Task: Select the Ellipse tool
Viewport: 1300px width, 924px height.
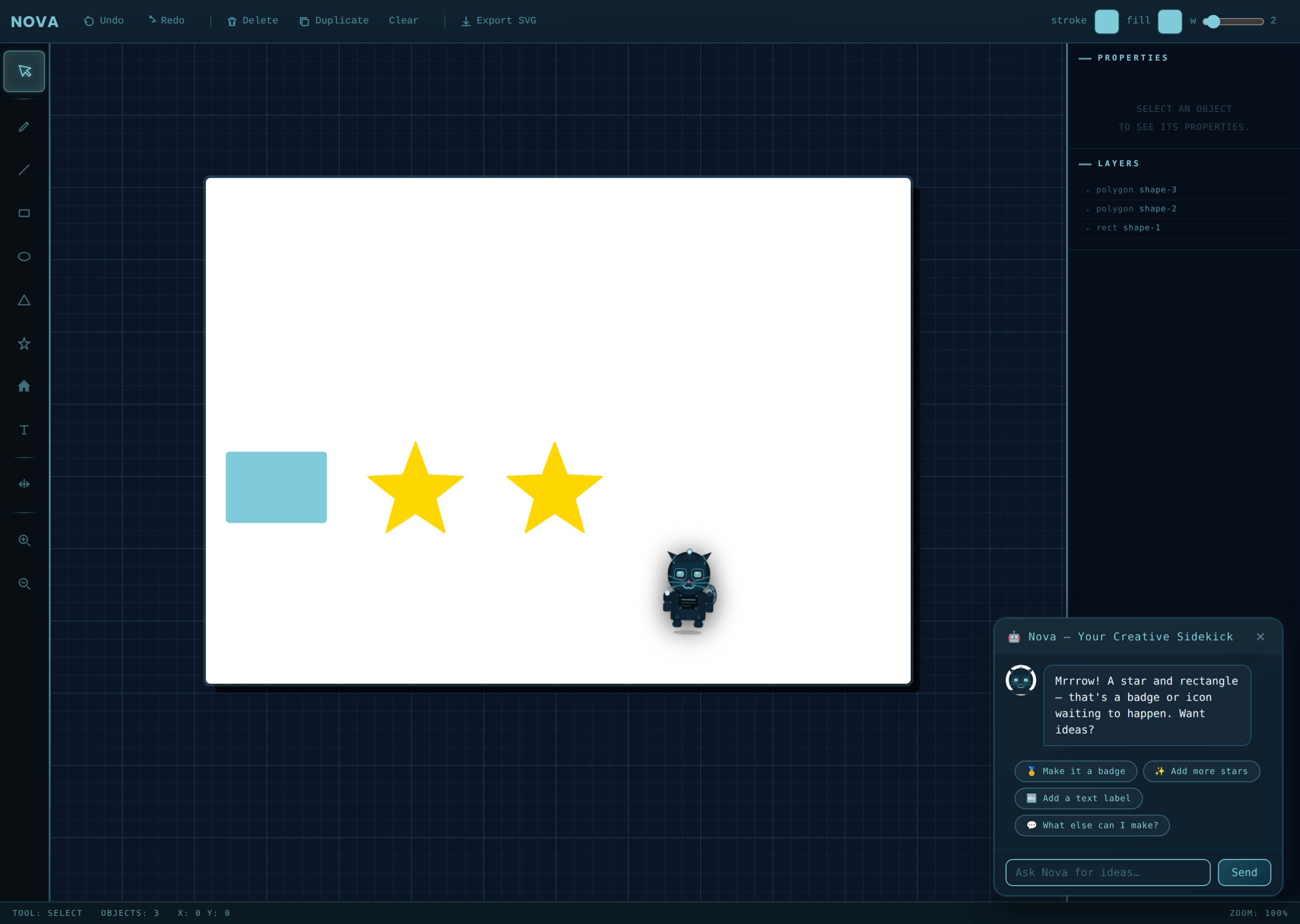Action: [24, 257]
